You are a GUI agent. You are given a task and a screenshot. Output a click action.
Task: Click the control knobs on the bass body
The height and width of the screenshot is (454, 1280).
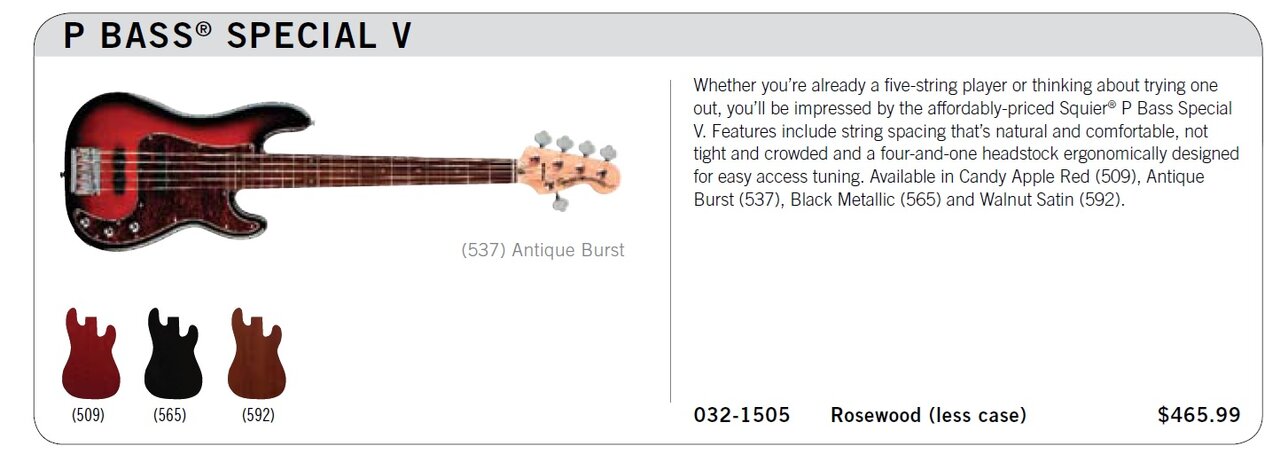[x=110, y=226]
